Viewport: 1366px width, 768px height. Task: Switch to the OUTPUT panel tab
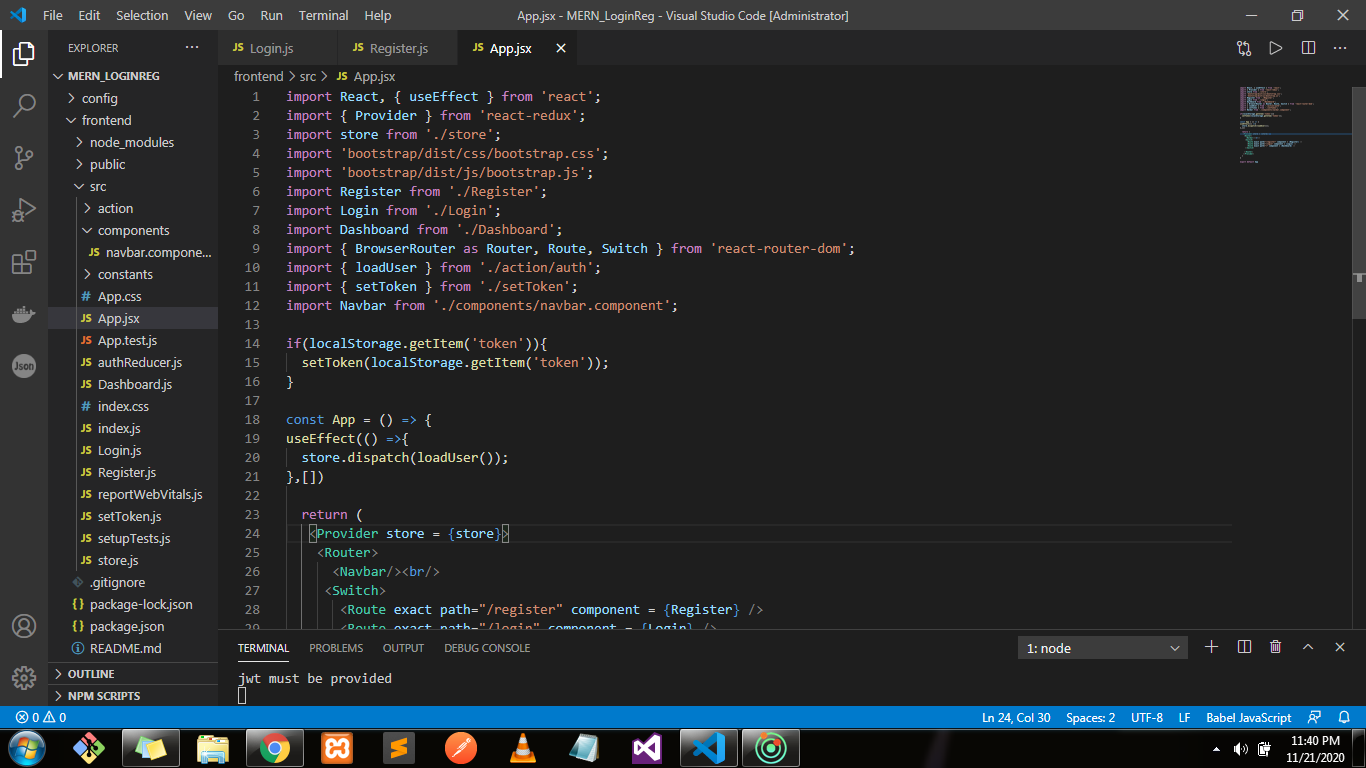[x=404, y=648]
